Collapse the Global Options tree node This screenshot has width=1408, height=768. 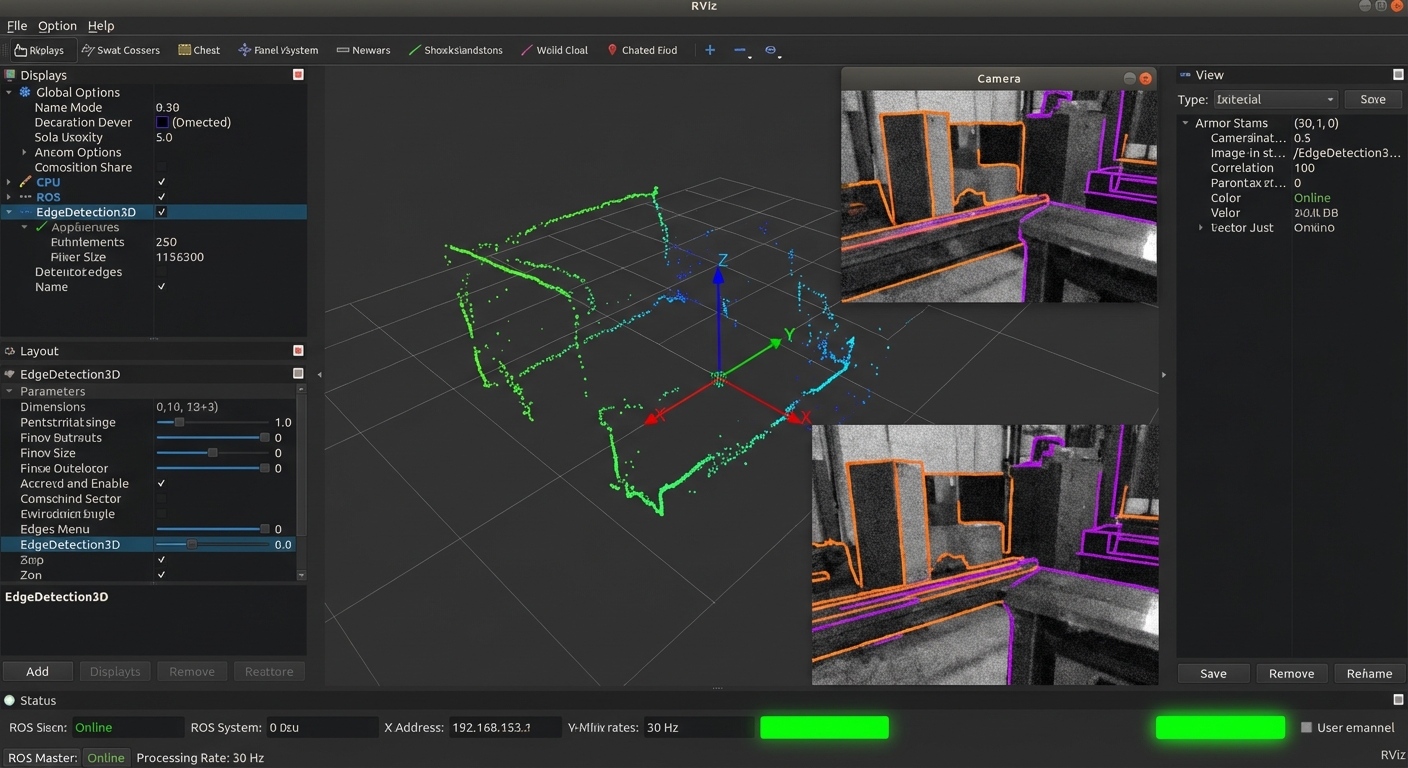(9, 92)
